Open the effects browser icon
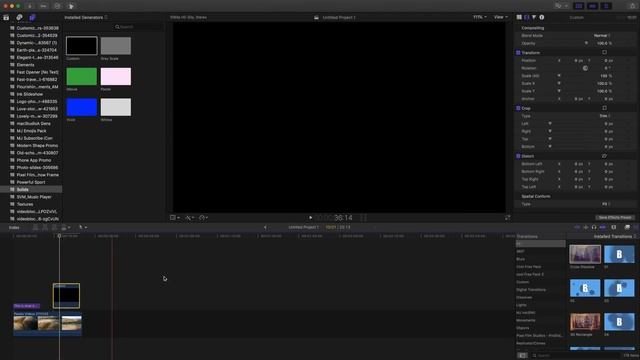The width and height of the screenshot is (640, 360). 627,227
